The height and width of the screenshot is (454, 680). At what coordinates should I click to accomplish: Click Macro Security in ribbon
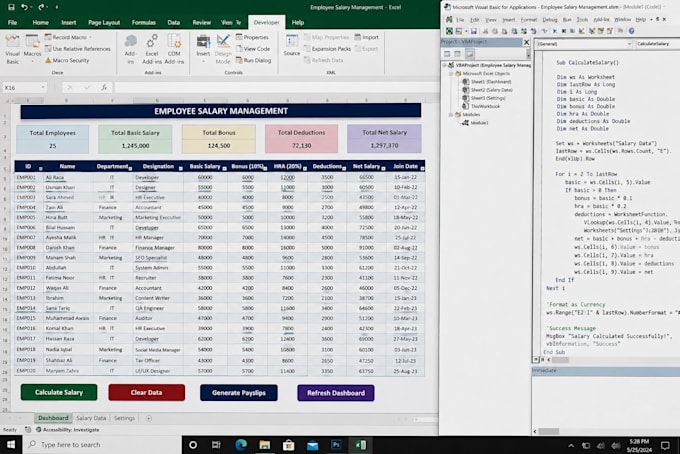point(67,60)
